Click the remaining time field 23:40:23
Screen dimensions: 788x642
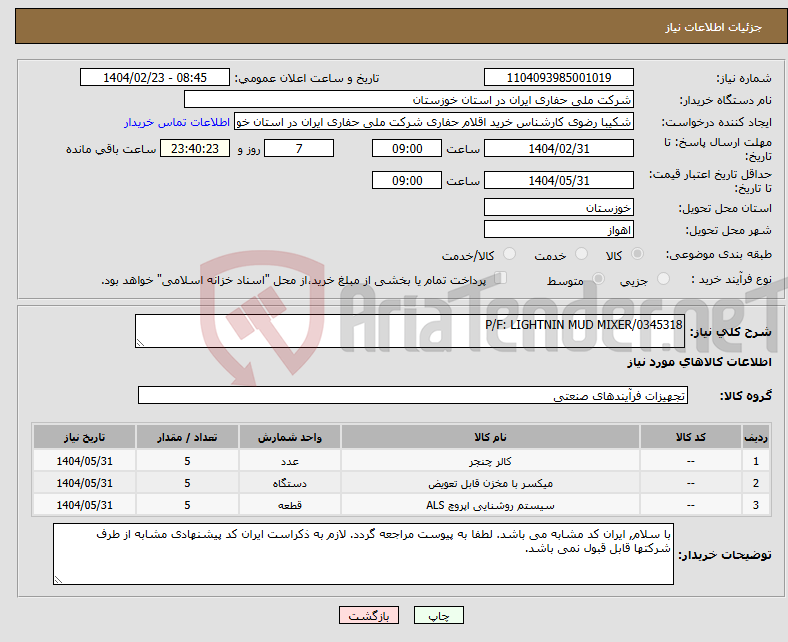(x=195, y=148)
